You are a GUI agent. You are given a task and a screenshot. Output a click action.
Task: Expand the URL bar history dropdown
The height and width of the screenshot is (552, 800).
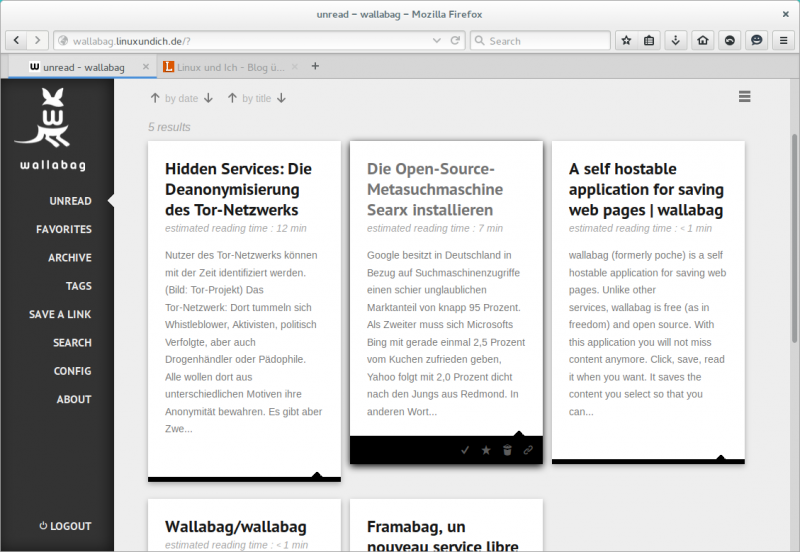(436, 41)
